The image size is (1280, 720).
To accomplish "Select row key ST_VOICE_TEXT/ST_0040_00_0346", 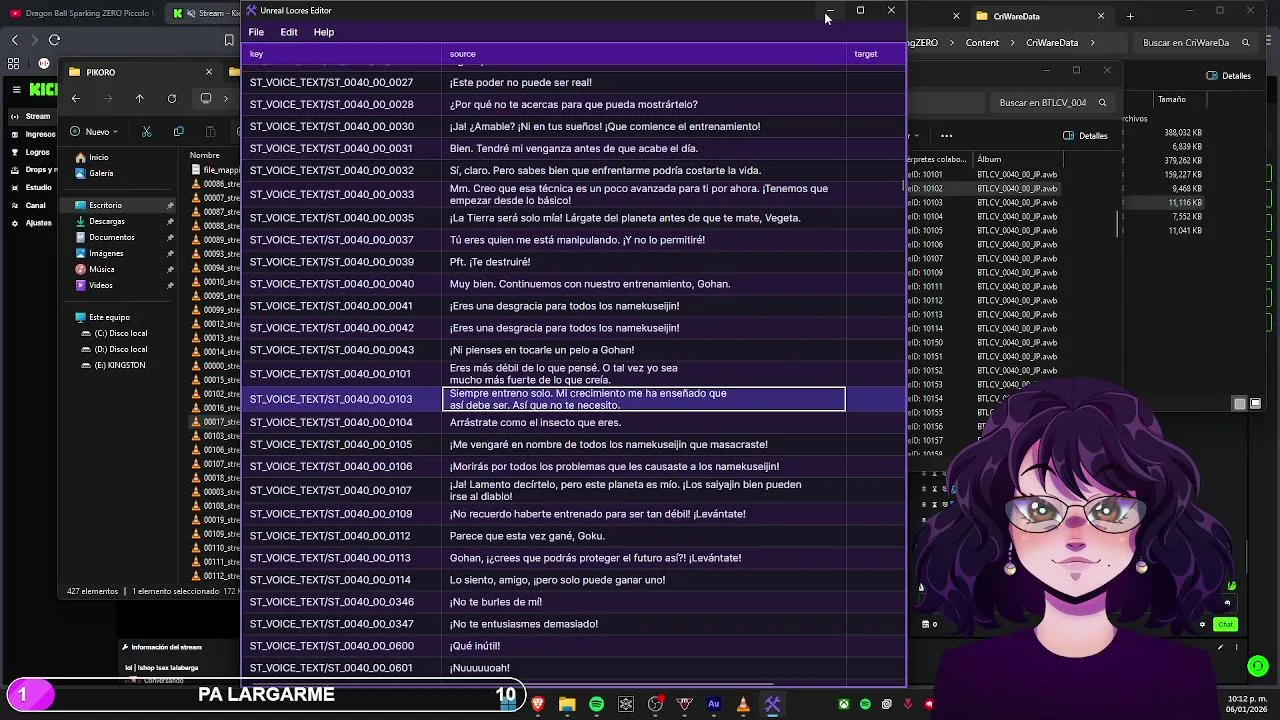I will 331,602.
